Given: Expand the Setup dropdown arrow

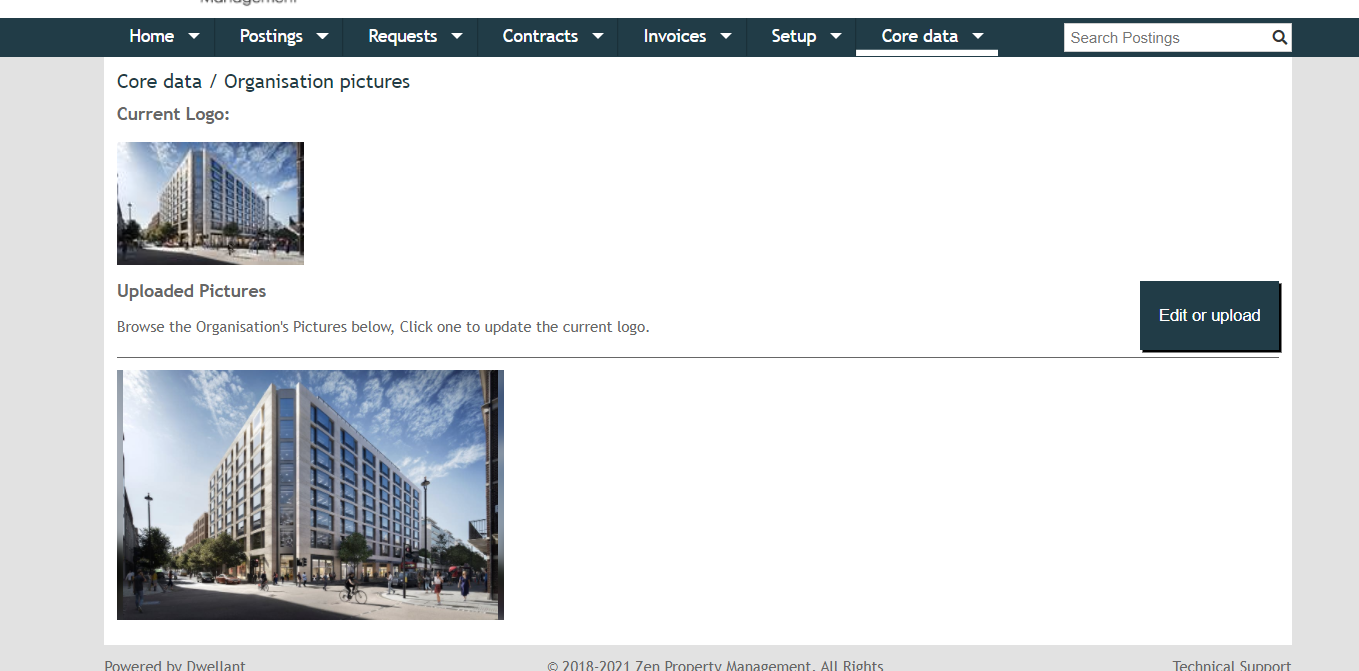Looking at the screenshot, I should [836, 36].
